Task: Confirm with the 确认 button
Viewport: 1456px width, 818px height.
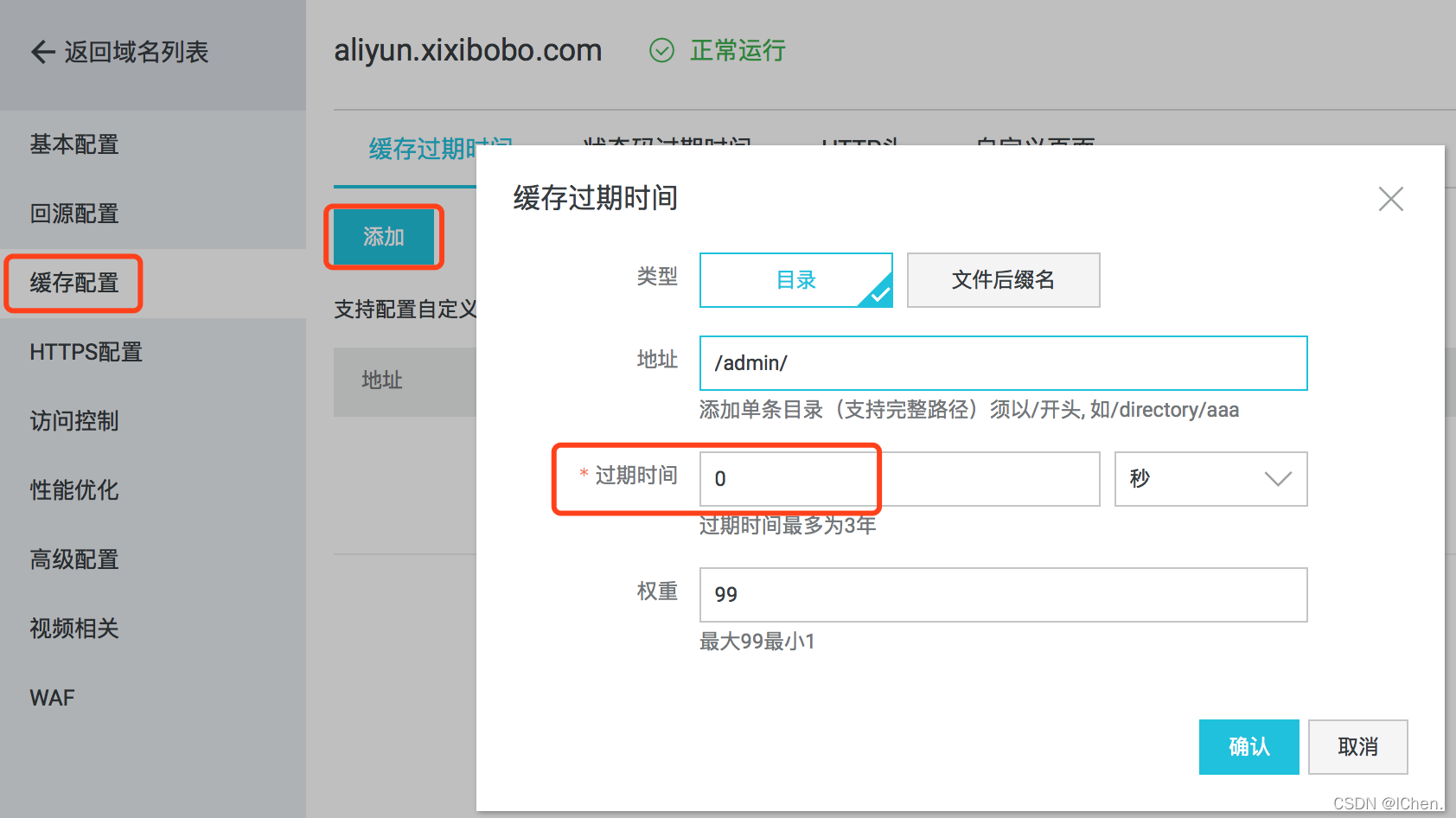Action: click(x=1248, y=747)
